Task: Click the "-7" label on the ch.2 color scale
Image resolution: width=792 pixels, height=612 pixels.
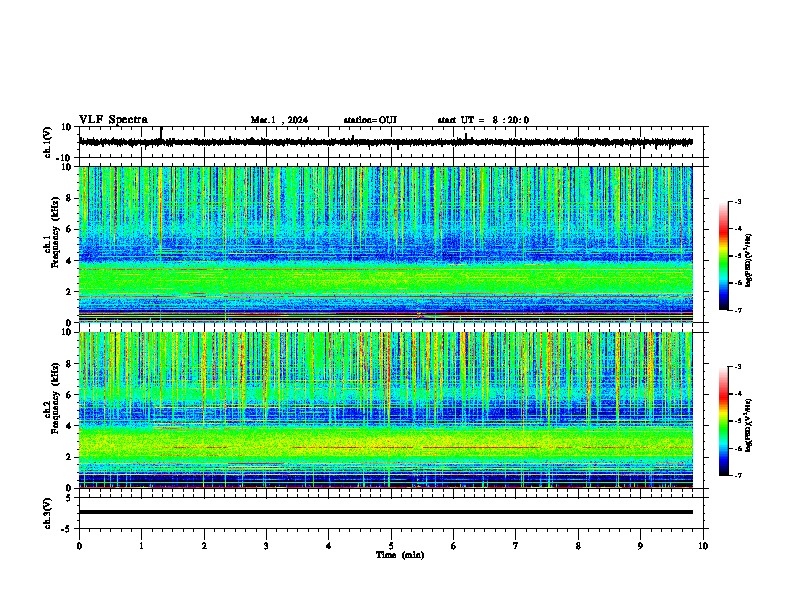Action: (737, 476)
